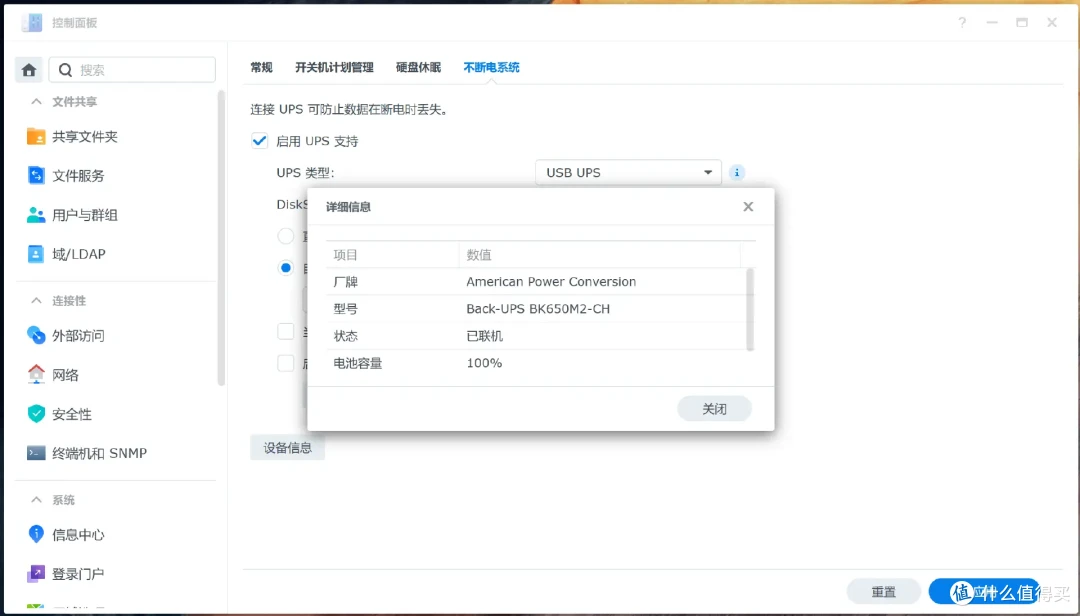The height and width of the screenshot is (616, 1080).
Task: Focus the 搜索 search input field
Action: click(x=132, y=70)
